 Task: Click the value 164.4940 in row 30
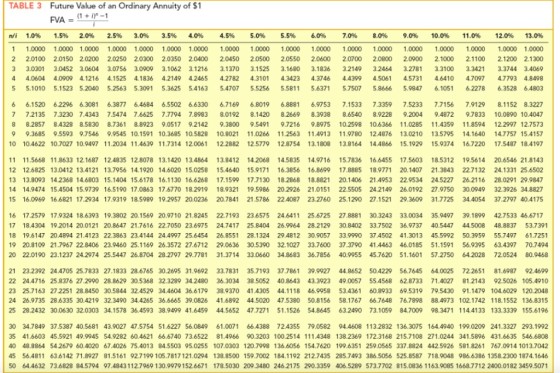pos(441,326)
